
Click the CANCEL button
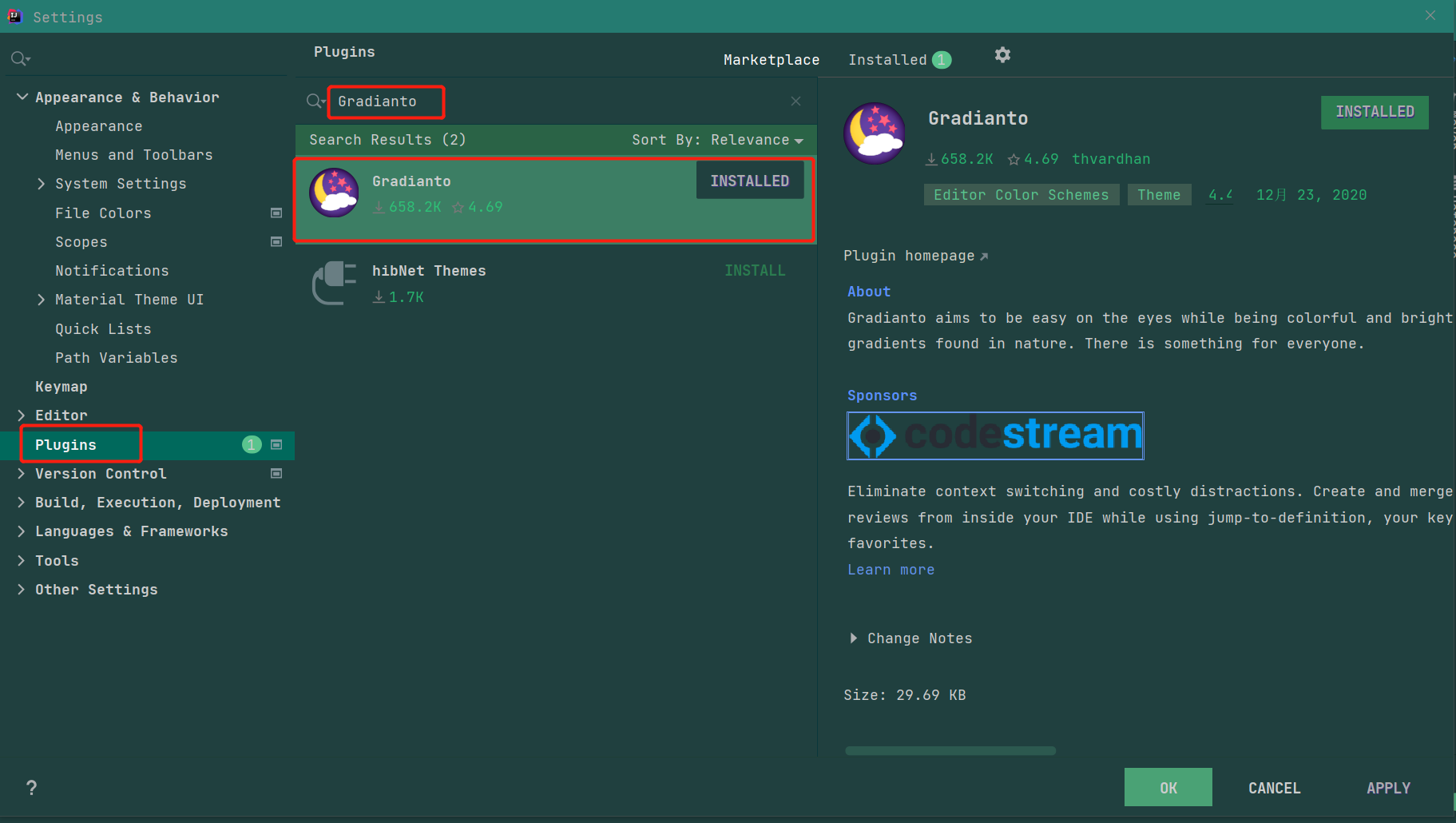(x=1275, y=788)
